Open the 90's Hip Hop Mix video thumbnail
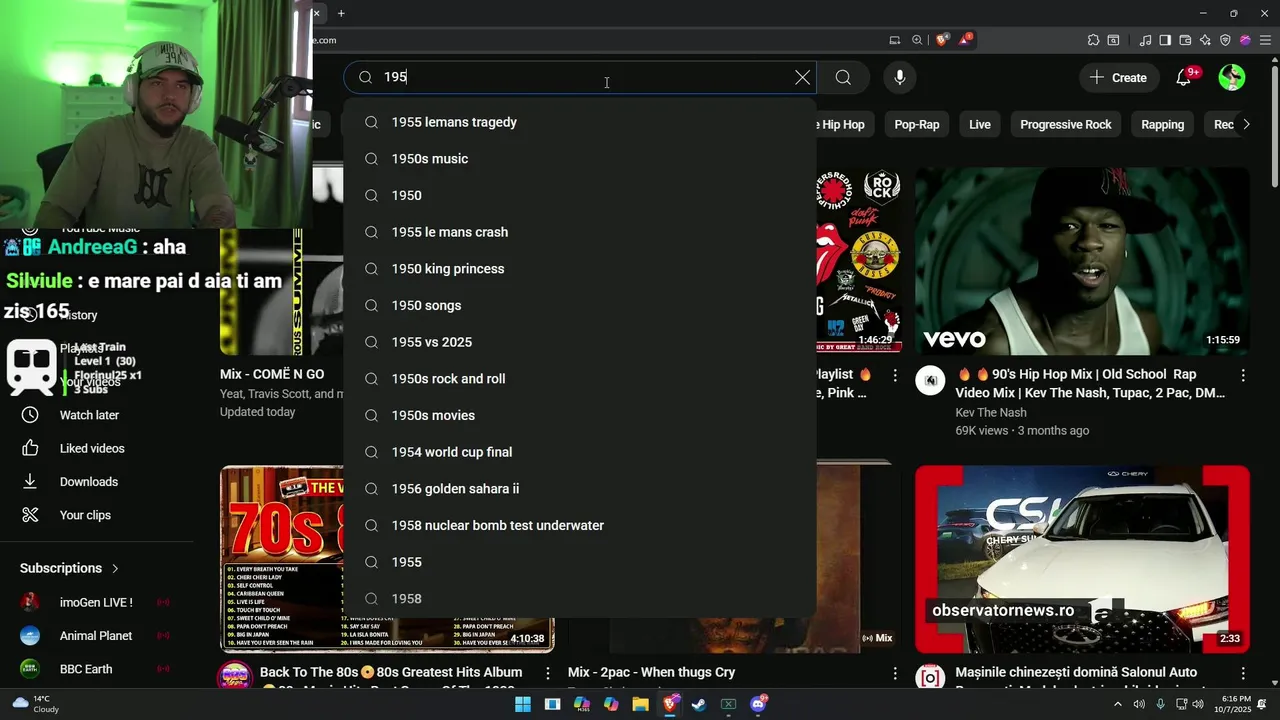Image resolution: width=1280 pixels, height=720 pixels. [1082, 260]
